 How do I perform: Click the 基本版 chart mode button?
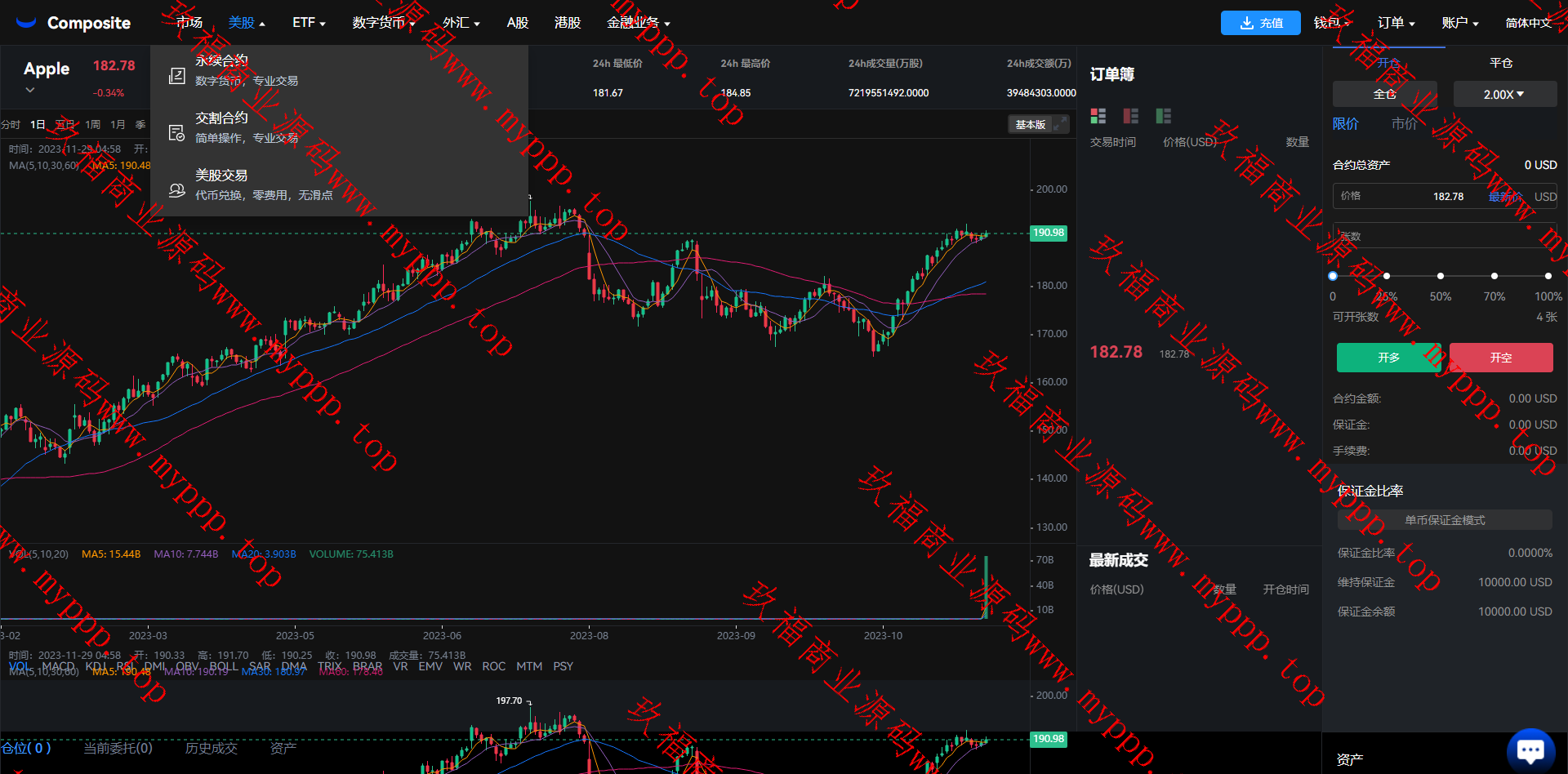1031,124
